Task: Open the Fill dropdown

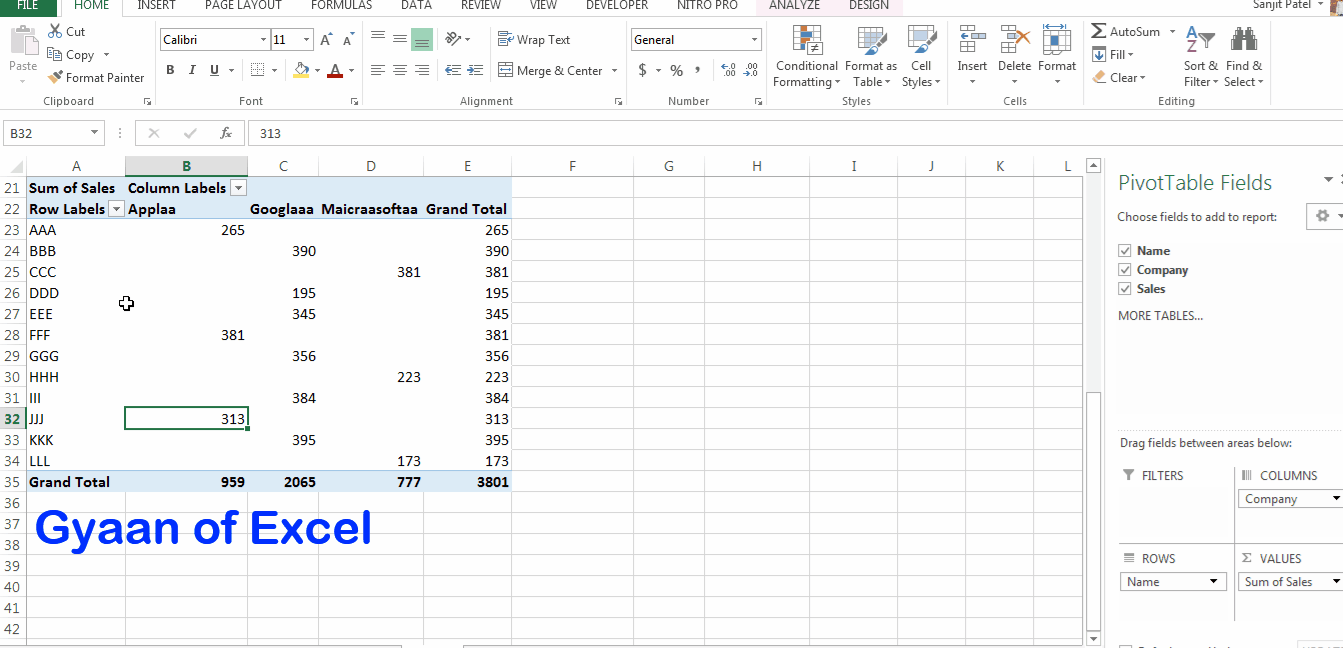Action: (x=1112, y=55)
